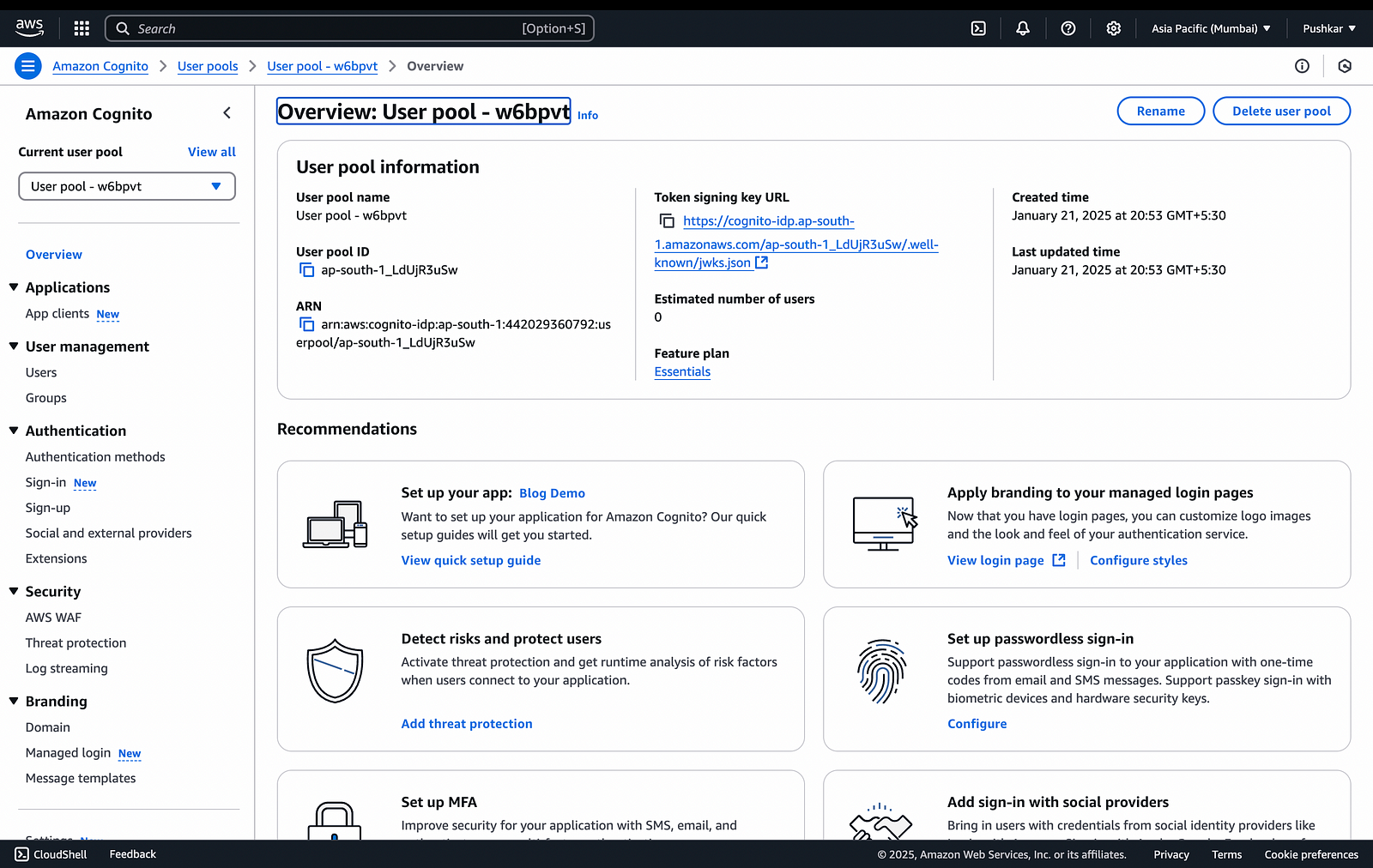This screenshot has height=868, width=1373.
Task: Click the shield icon on Detect risks card
Action: click(x=336, y=671)
